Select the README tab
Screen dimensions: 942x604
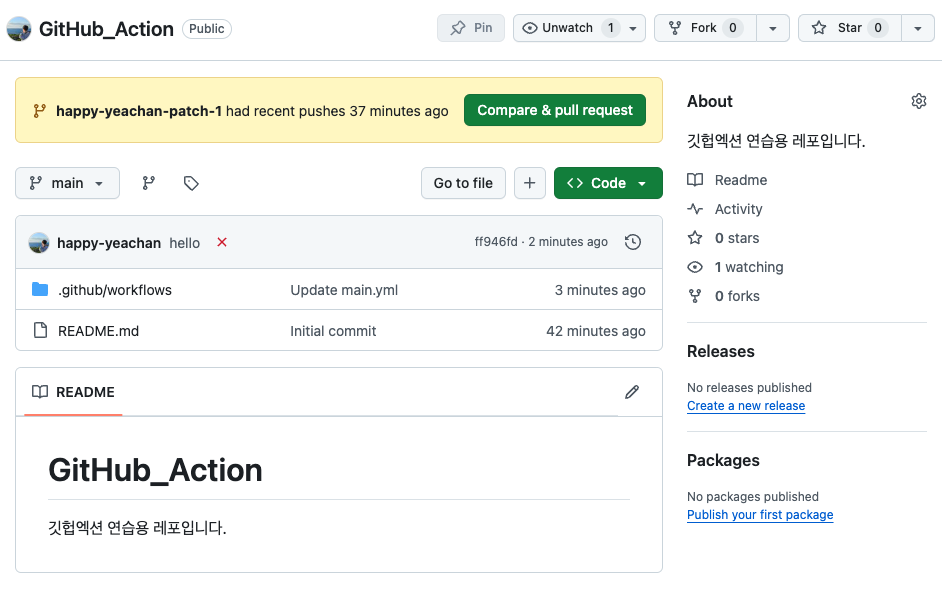[x=73, y=392]
